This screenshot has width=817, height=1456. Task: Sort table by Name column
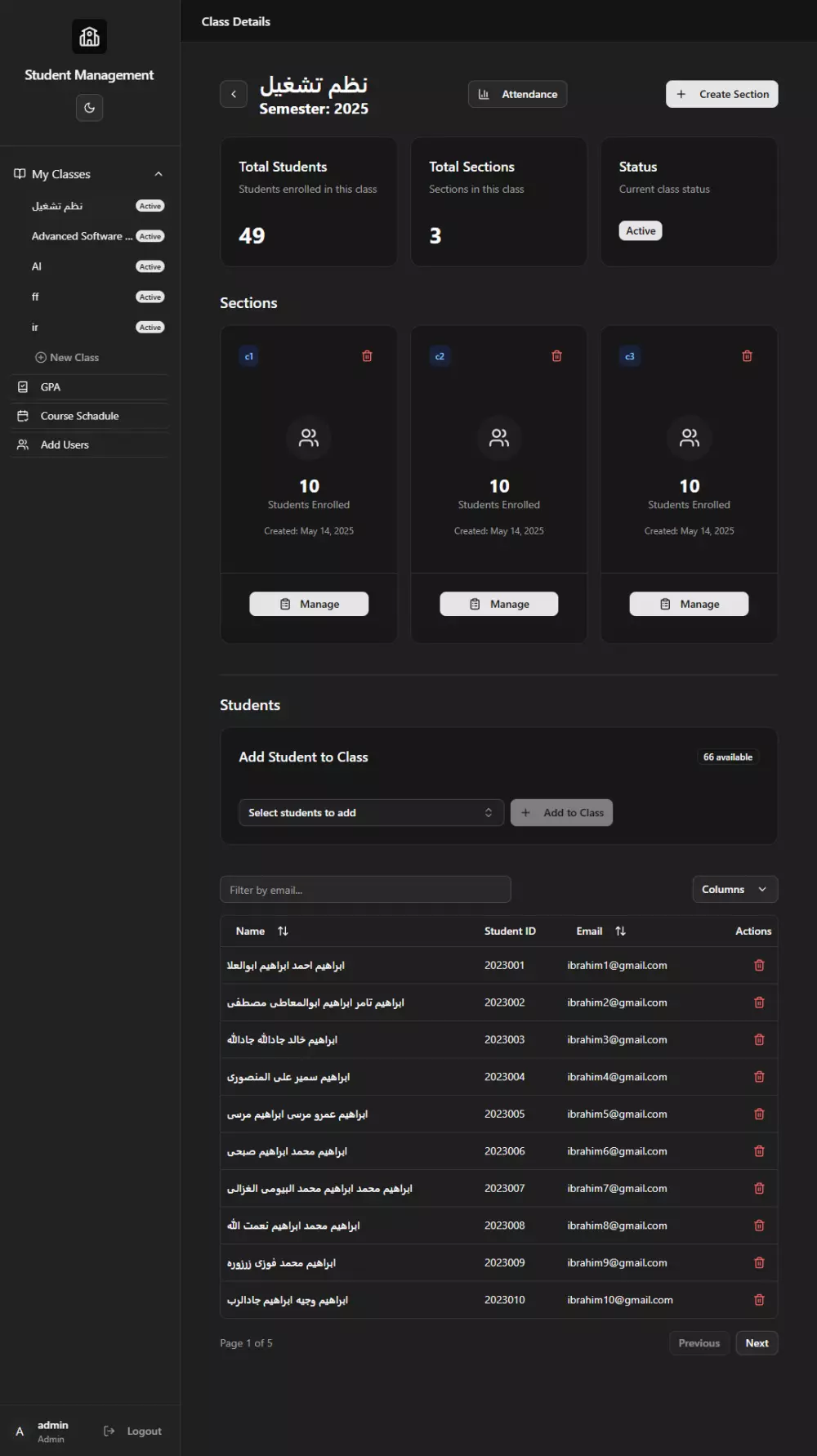(x=261, y=931)
